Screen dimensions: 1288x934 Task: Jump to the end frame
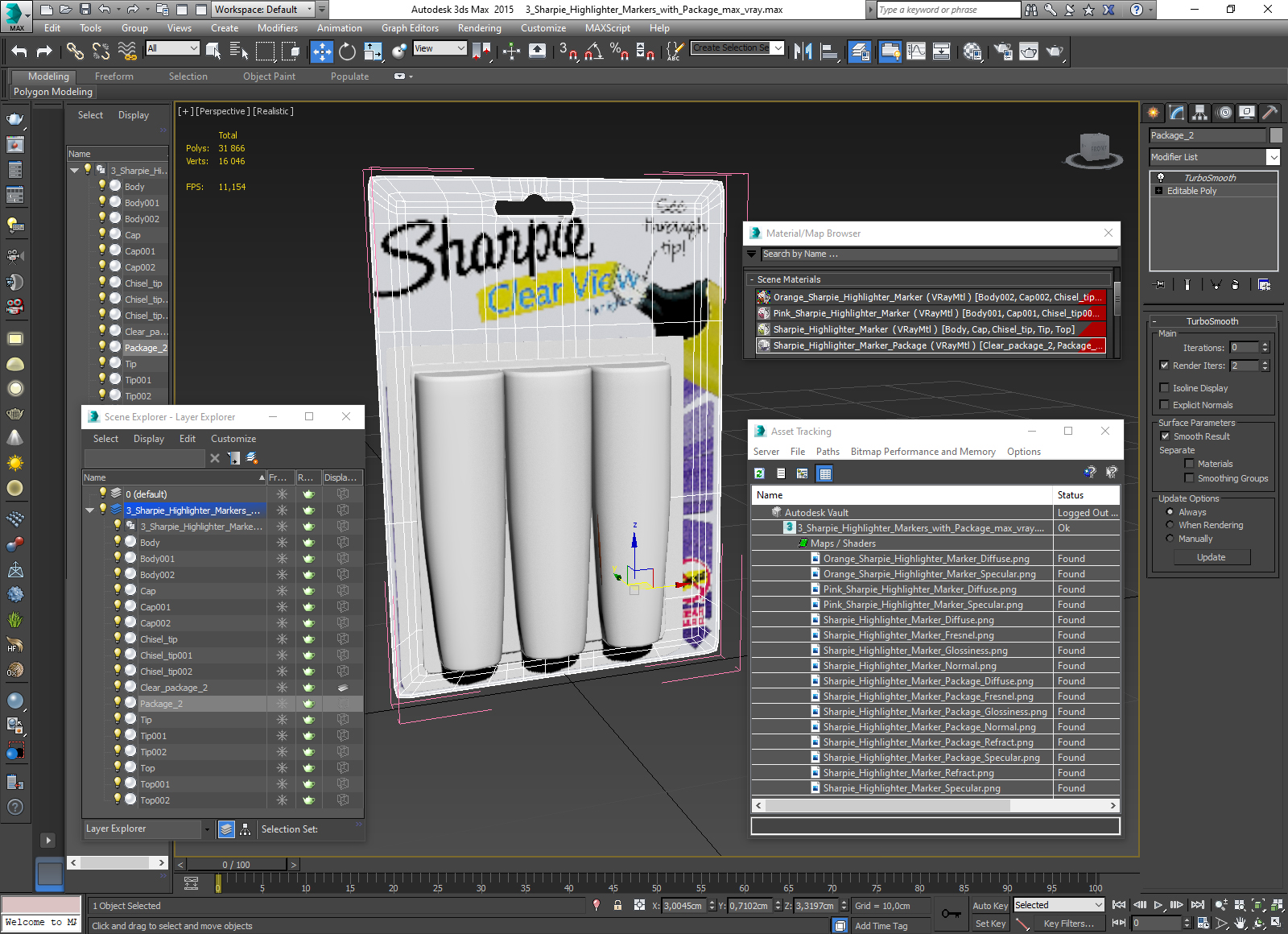click(x=1198, y=905)
